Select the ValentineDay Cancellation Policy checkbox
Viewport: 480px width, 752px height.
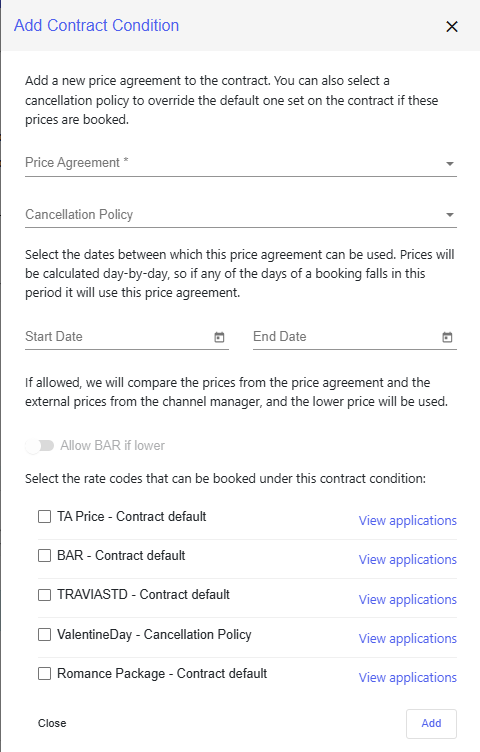(45, 634)
